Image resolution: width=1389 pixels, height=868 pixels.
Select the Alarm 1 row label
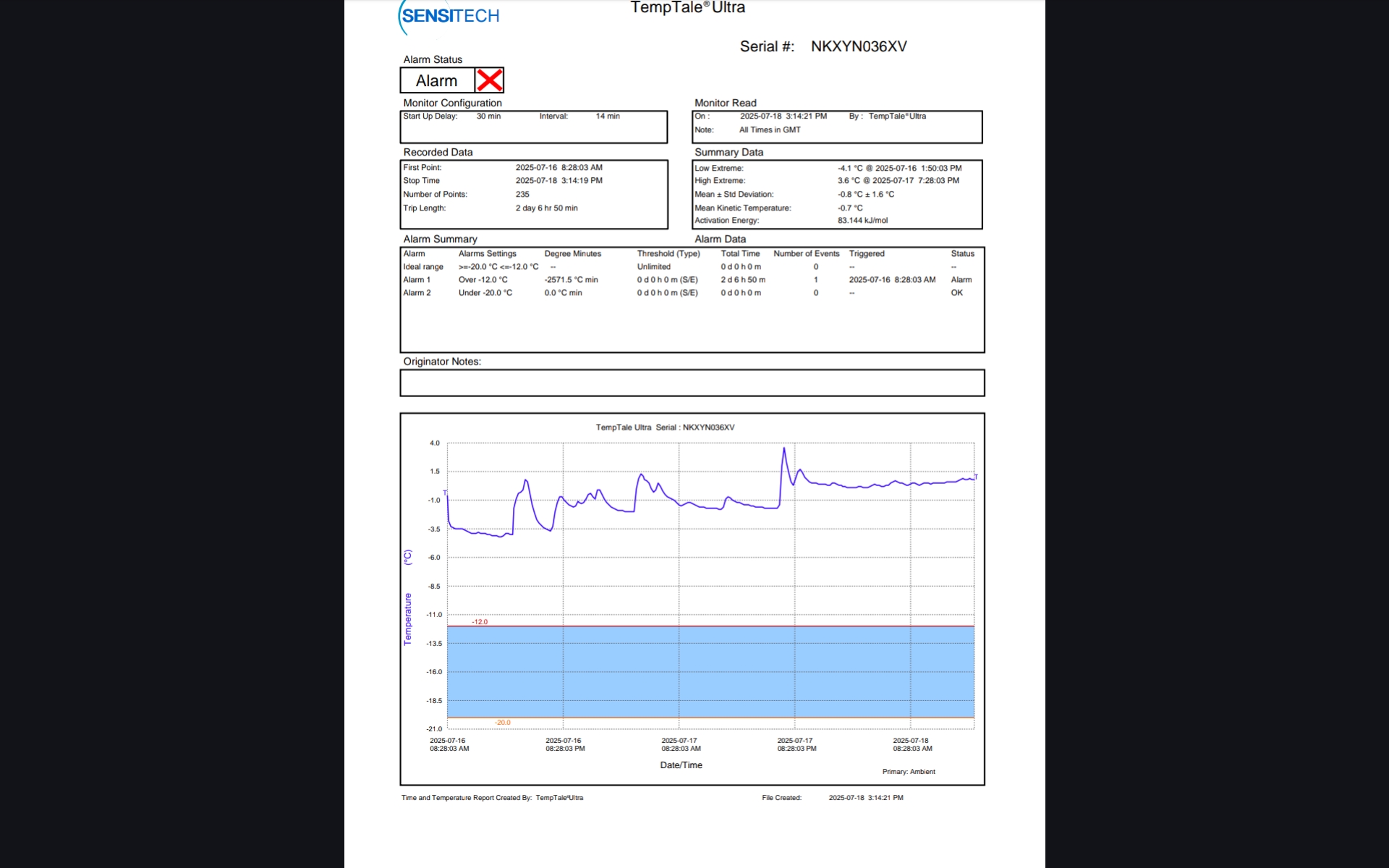[x=417, y=280]
